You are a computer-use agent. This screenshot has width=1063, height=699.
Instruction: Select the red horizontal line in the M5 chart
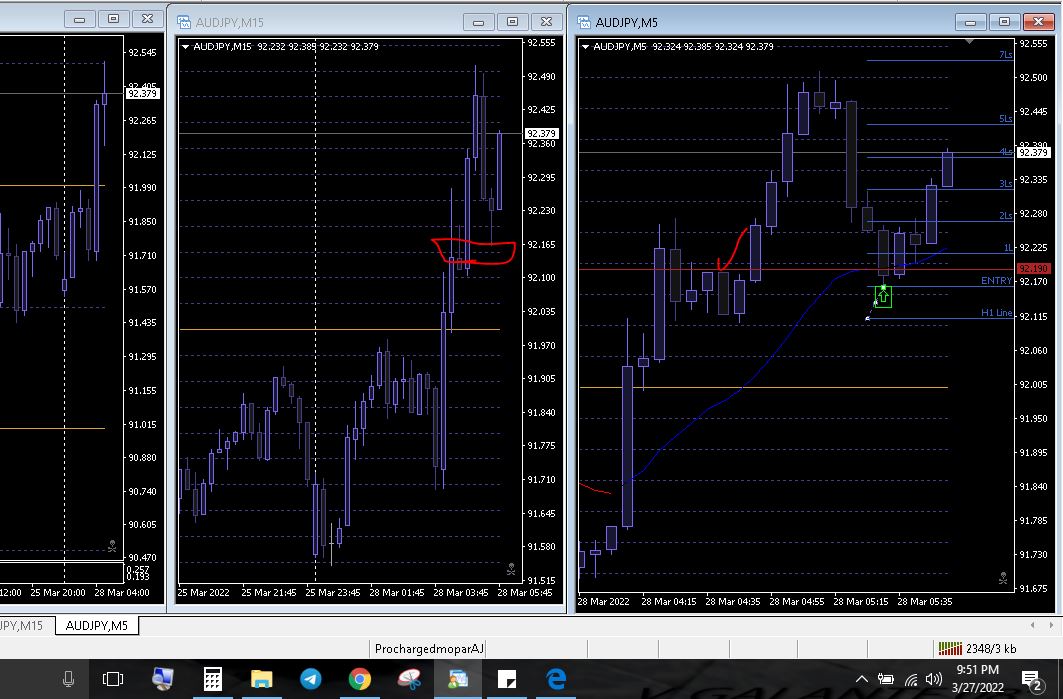click(x=797, y=269)
